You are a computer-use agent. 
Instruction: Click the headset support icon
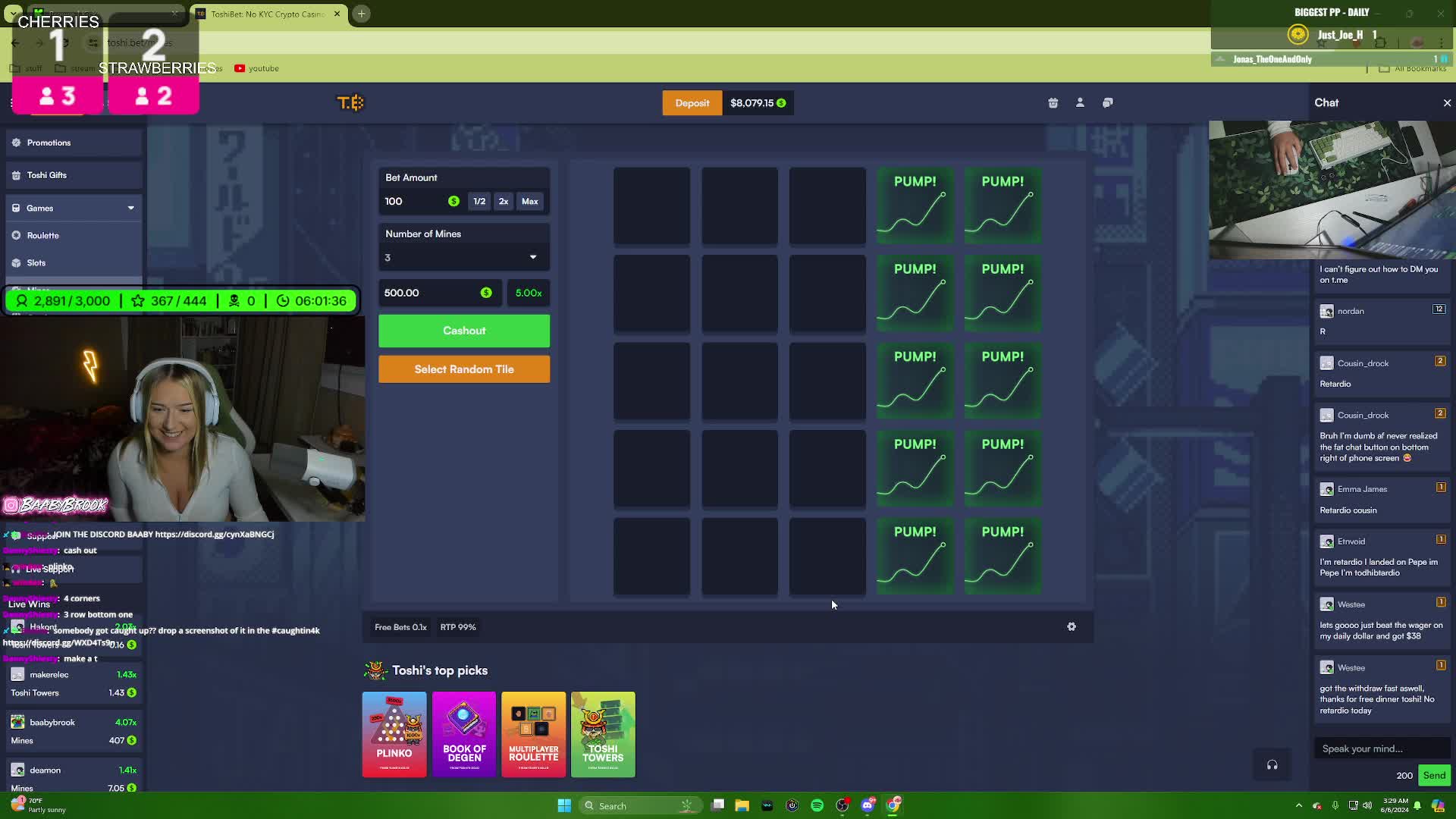[x=1272, y=765]
